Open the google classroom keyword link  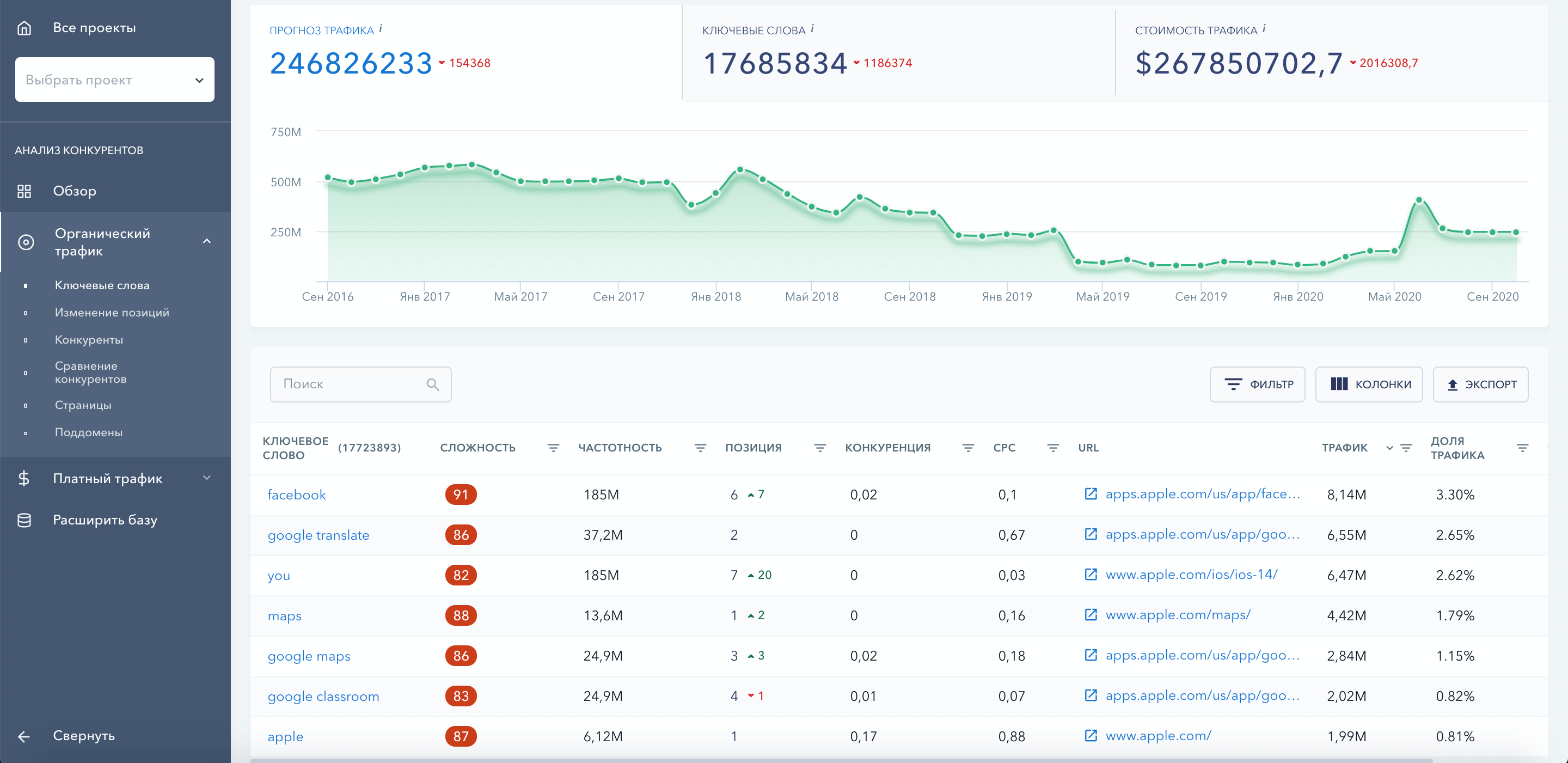tap(323, 696)
